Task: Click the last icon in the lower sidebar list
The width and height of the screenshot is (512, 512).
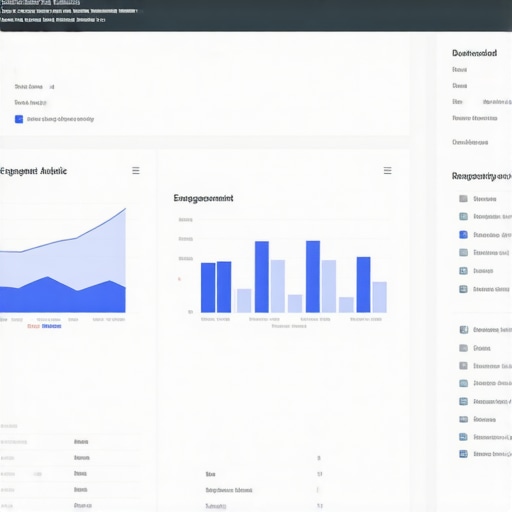Action: pyautogui.click(x=464, y=454)
